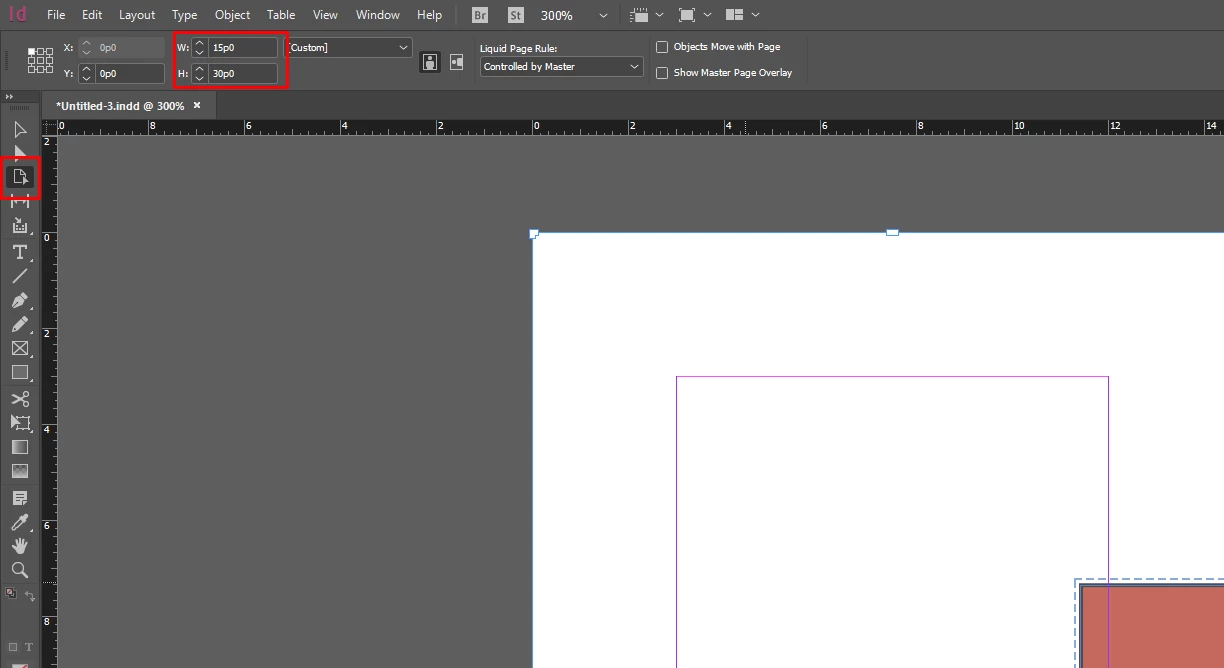
Task: Click the height field stepper arrows
Action: pyautogui.click(x=200, y=73)
